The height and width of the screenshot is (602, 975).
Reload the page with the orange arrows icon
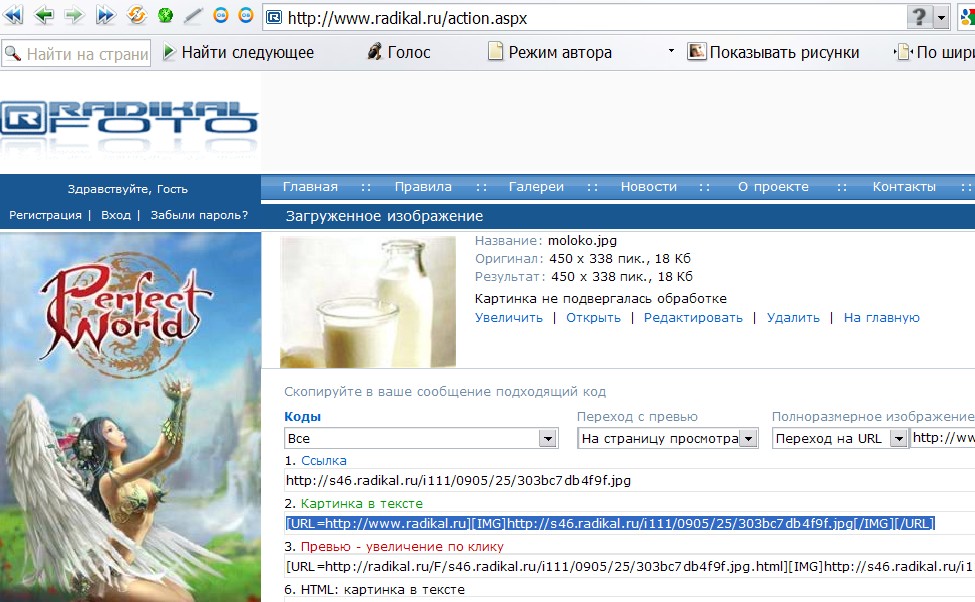tap(137, 15)
